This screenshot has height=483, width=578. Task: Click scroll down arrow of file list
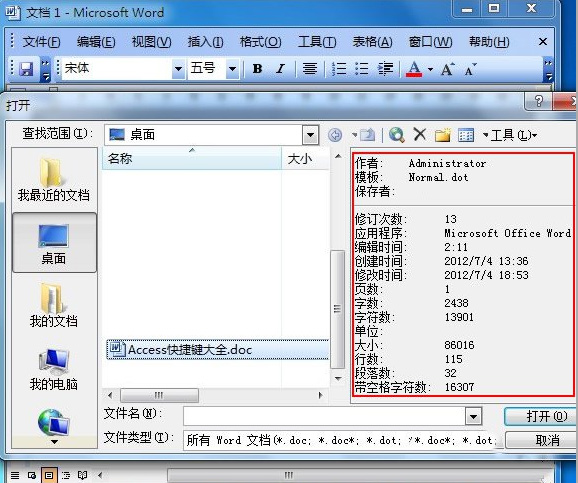click(x=337, y=378)
